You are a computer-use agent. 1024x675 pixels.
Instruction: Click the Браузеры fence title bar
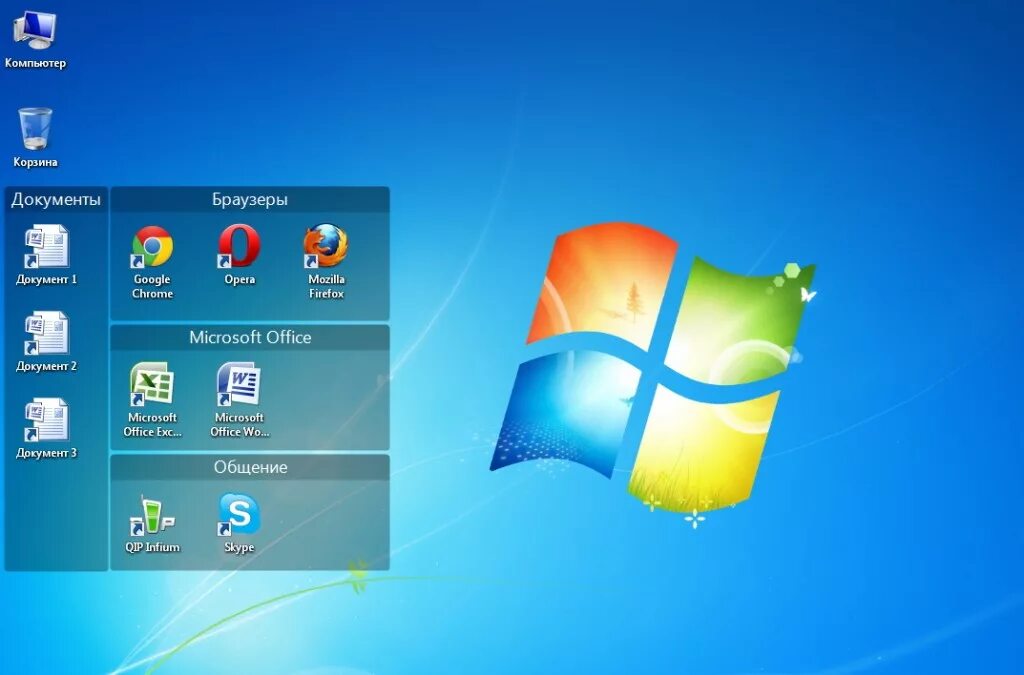point(250,200)
